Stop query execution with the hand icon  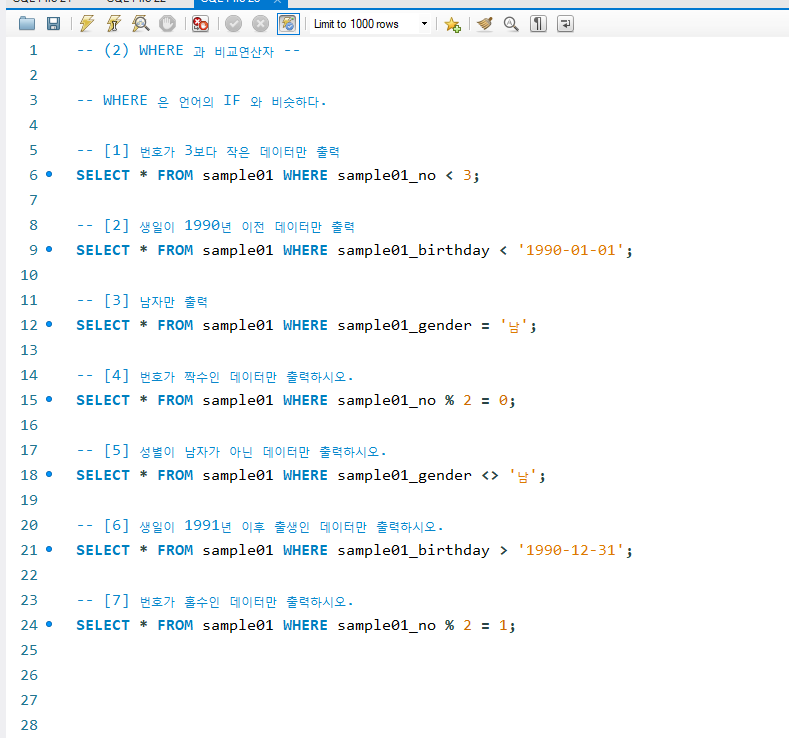167,24
